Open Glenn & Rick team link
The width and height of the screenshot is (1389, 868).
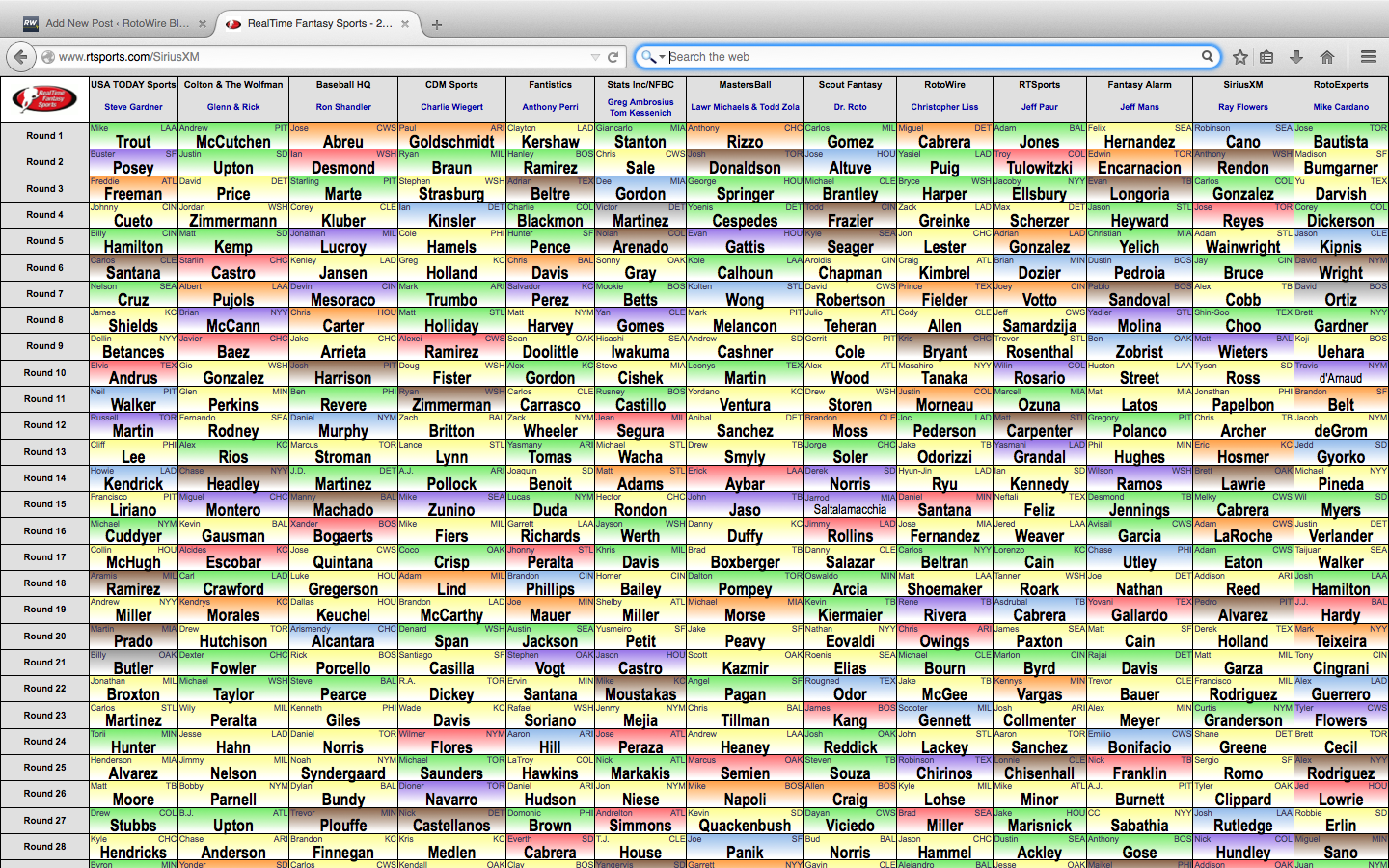233,108
